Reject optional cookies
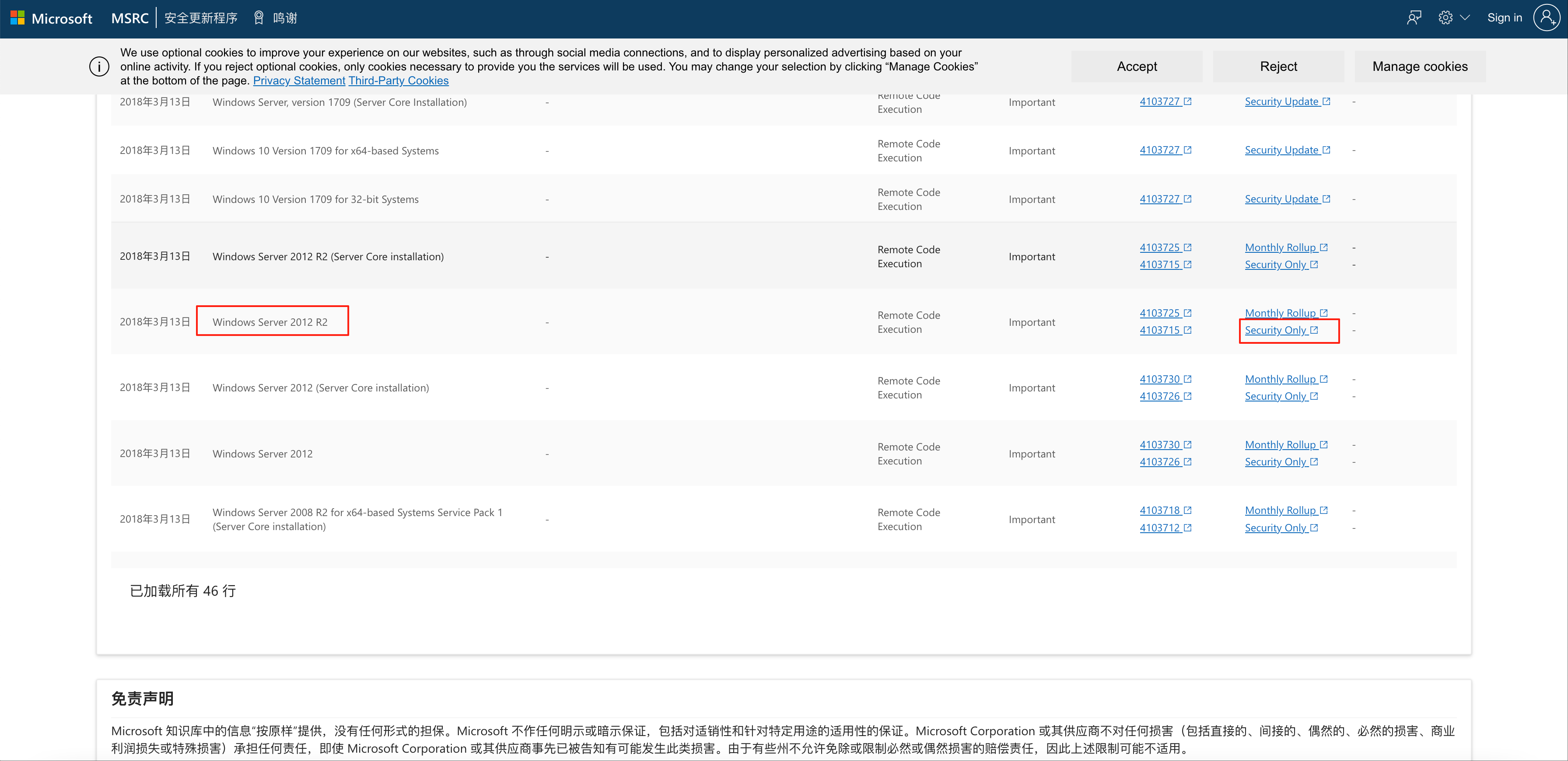Image resolution: width=1568 pixels, height=761 pixels. [x=1278, y=66]
